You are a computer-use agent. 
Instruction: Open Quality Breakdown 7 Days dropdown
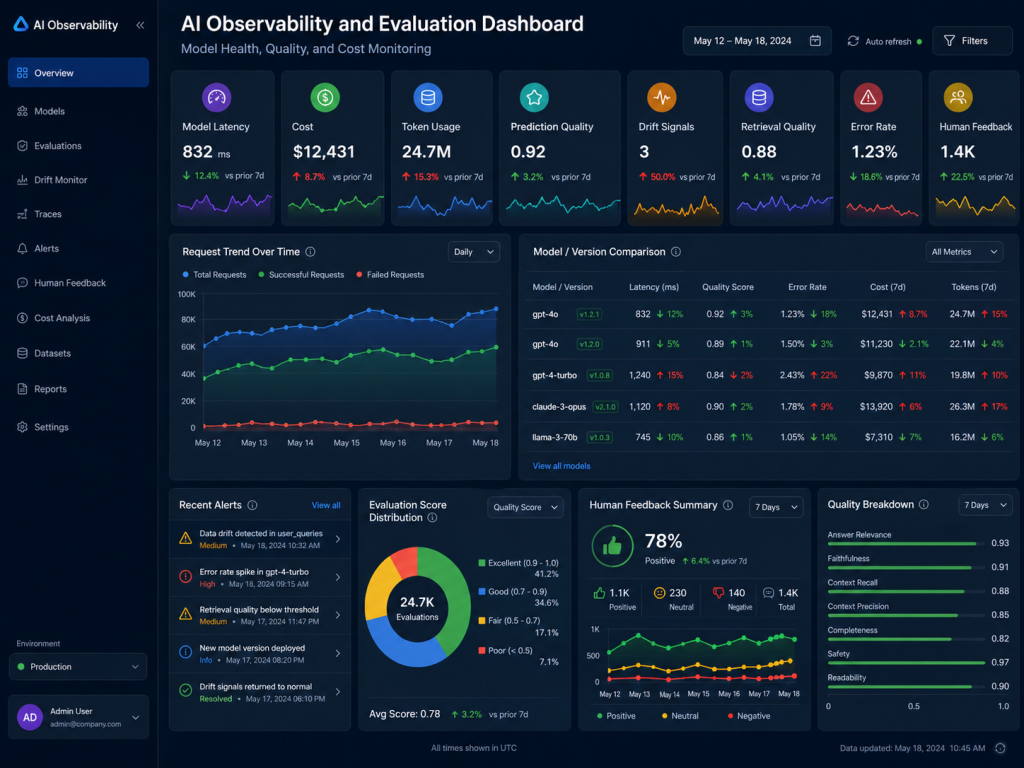point(985,505)
